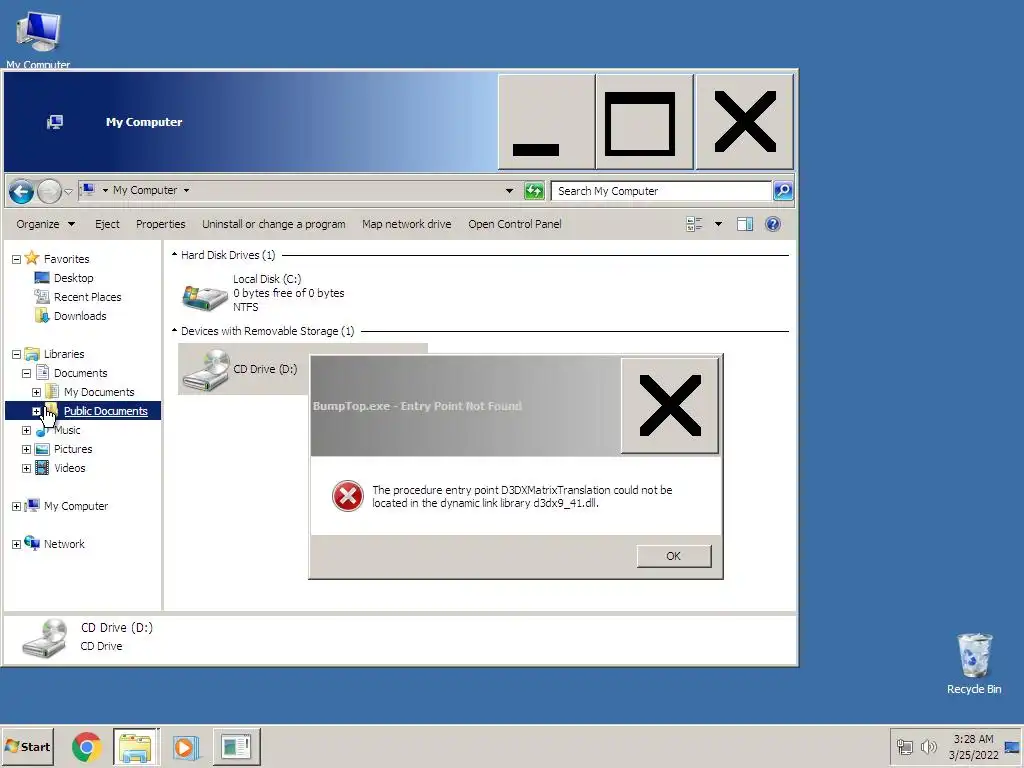Open the Start menu

tap(27, 746)
